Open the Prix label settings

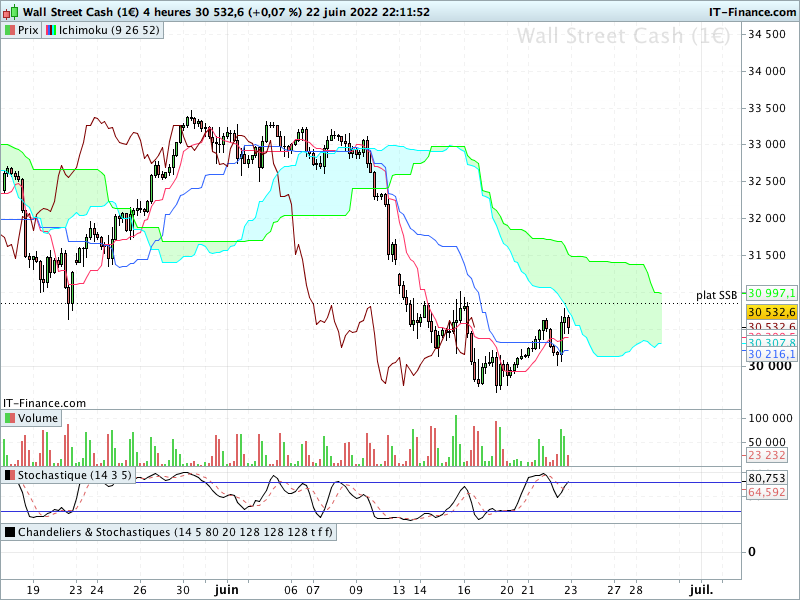(x=28, y=30)
